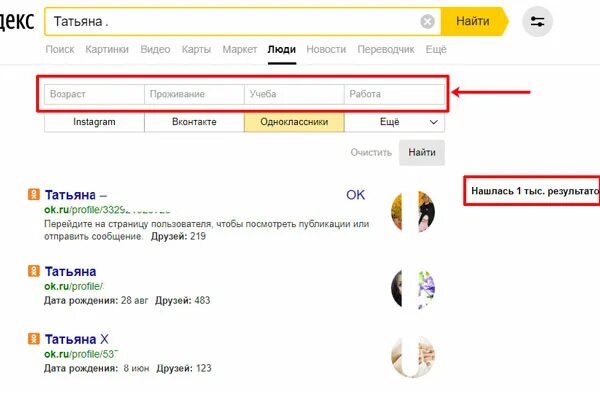Click the Odnoklassniki icon beside Татьяна – result

tap(34, 194)
